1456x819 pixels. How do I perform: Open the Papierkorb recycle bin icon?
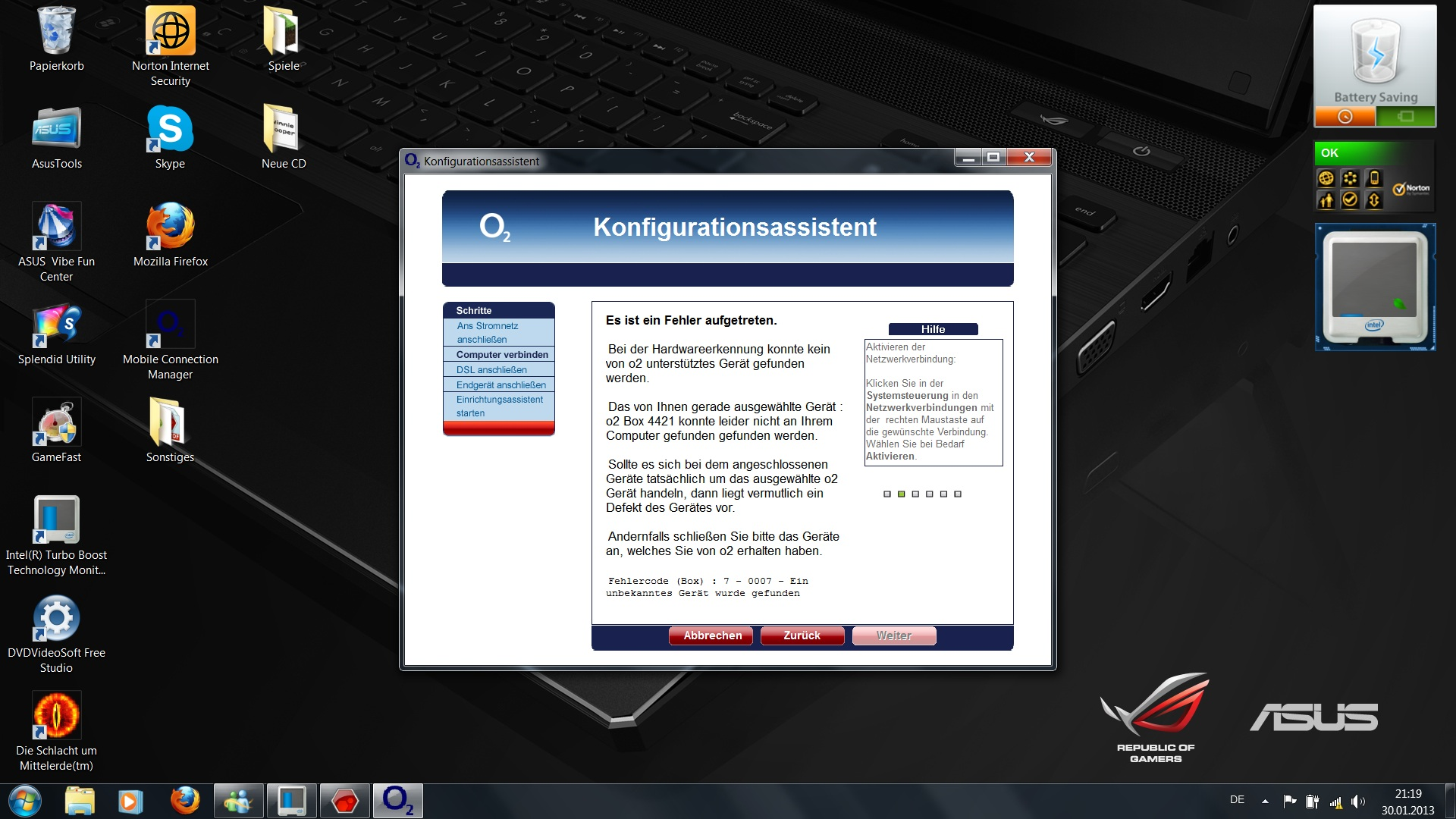tap(57, 39)
